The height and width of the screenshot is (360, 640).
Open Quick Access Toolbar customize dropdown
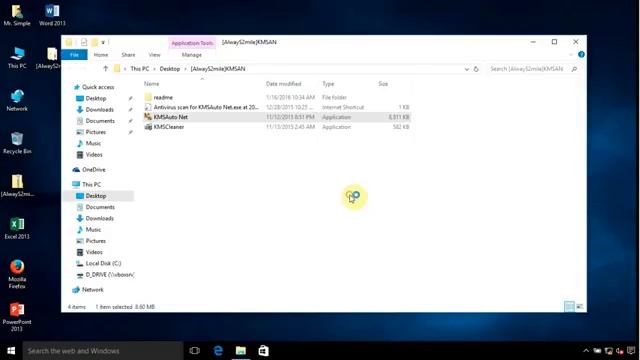point(103,42)
